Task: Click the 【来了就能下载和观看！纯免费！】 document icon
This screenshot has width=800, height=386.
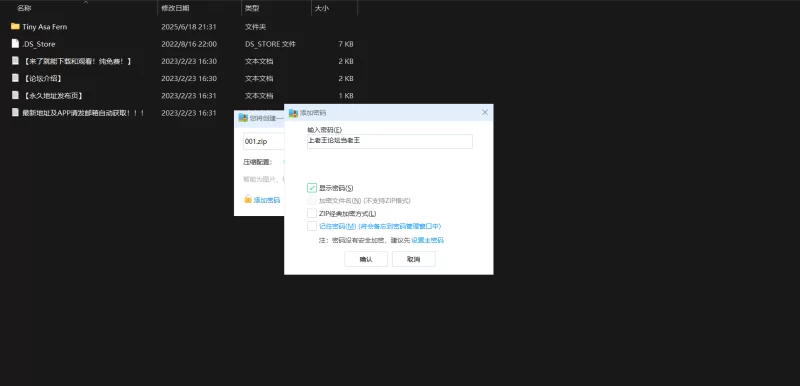Action: click(x=15, y=61)
